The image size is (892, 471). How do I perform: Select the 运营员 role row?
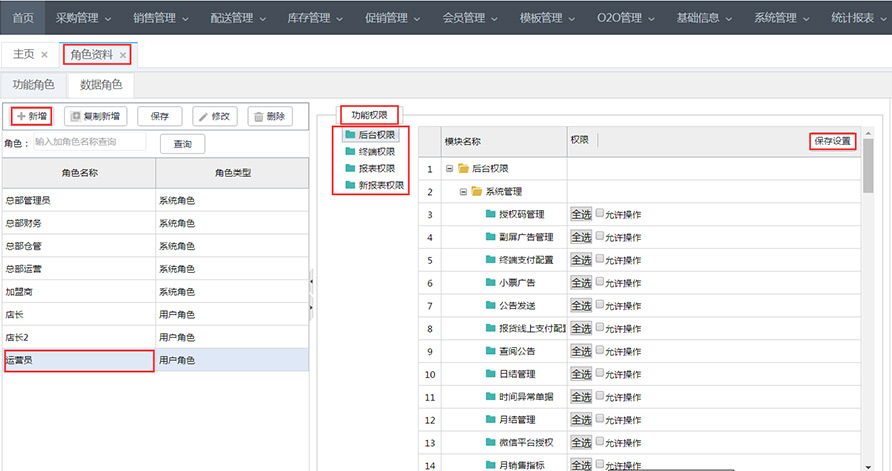[155, 360]
